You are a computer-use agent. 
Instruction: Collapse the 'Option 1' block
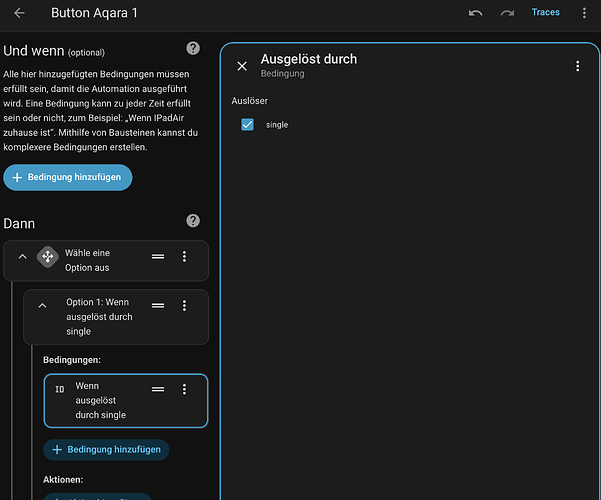[x=42, y=305]
